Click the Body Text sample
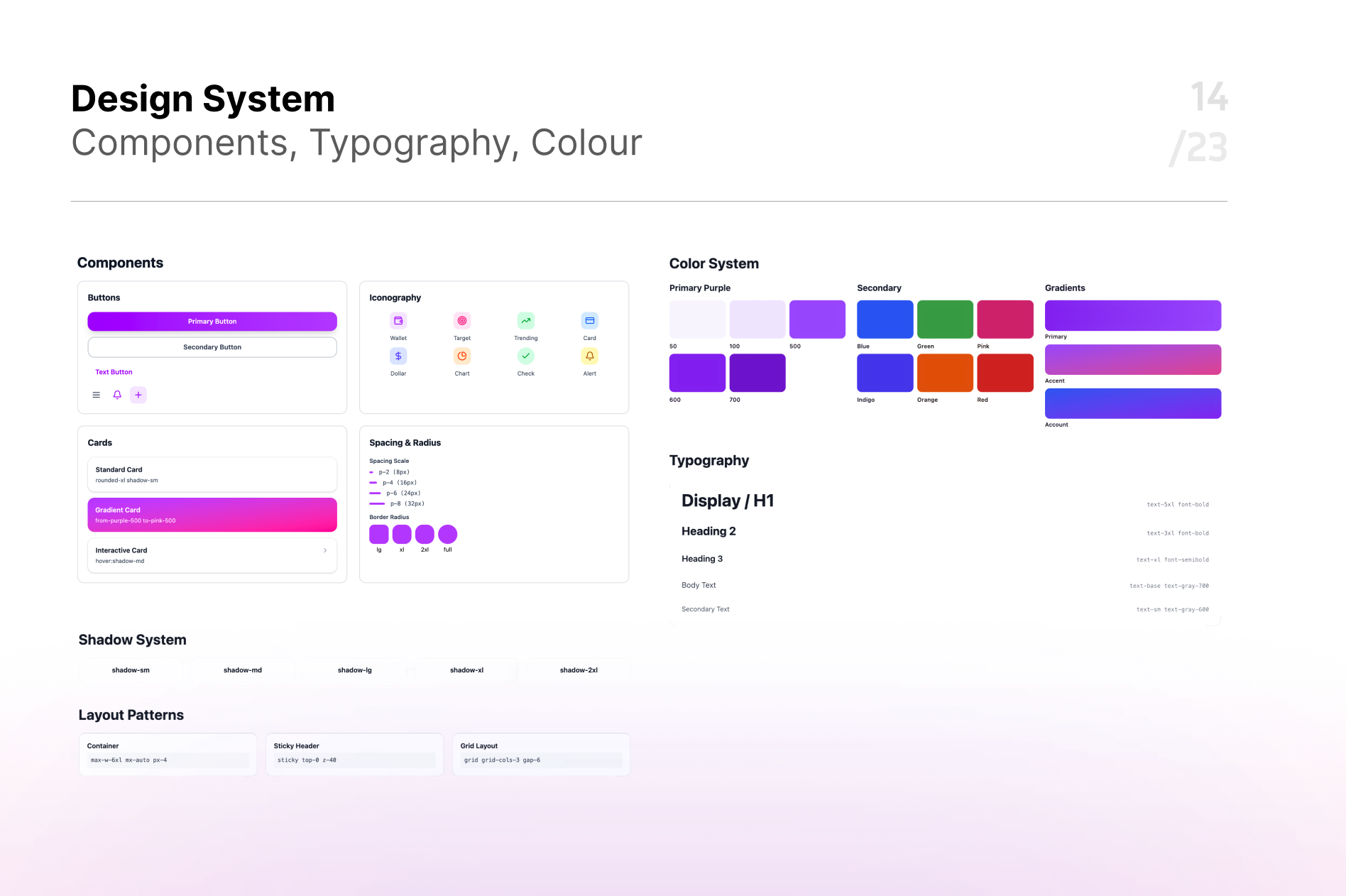Screen dimensions: 1346x896 (699, 585)
